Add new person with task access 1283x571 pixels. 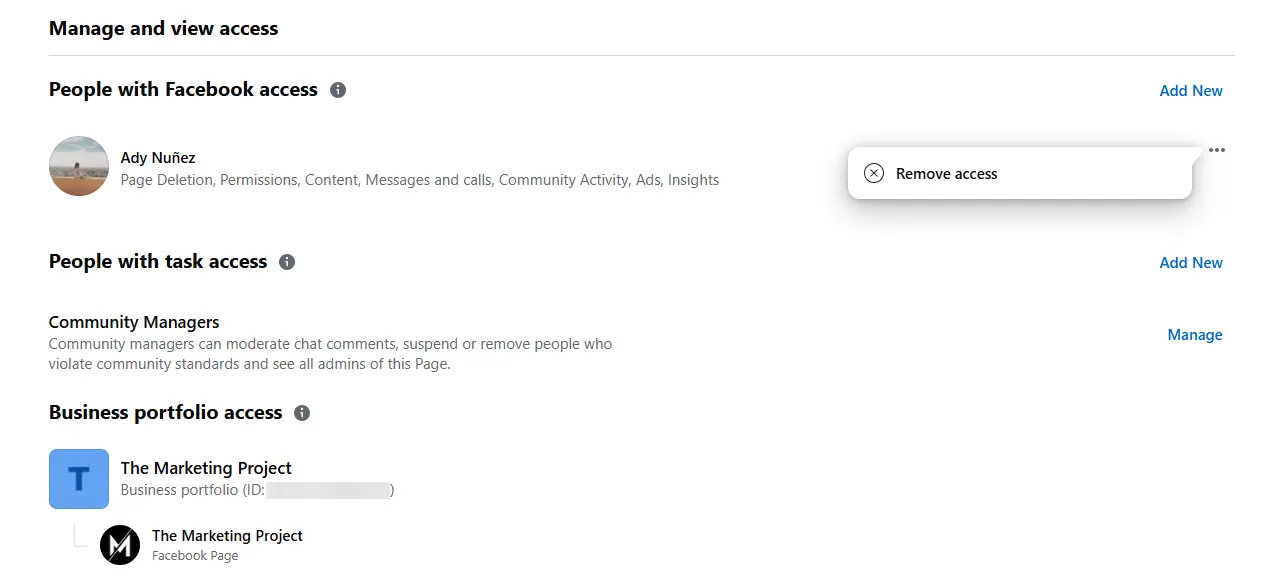click(1191, 263)
